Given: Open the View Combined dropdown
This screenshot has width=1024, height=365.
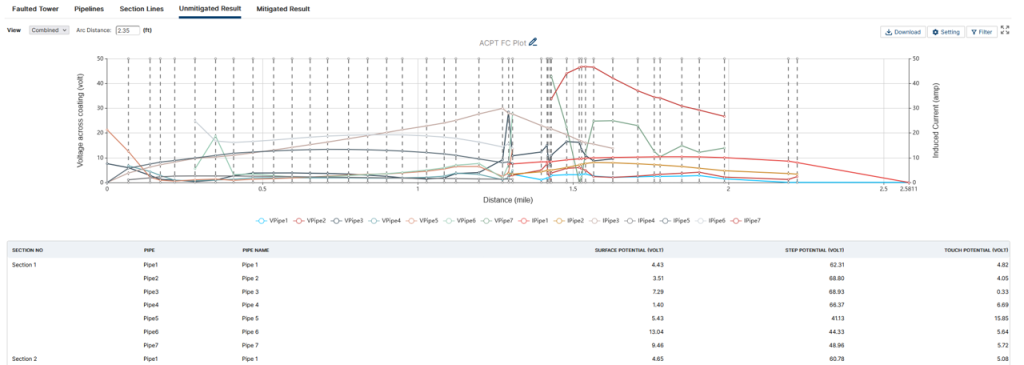Looking at the screenshot, I should point(49,30).
